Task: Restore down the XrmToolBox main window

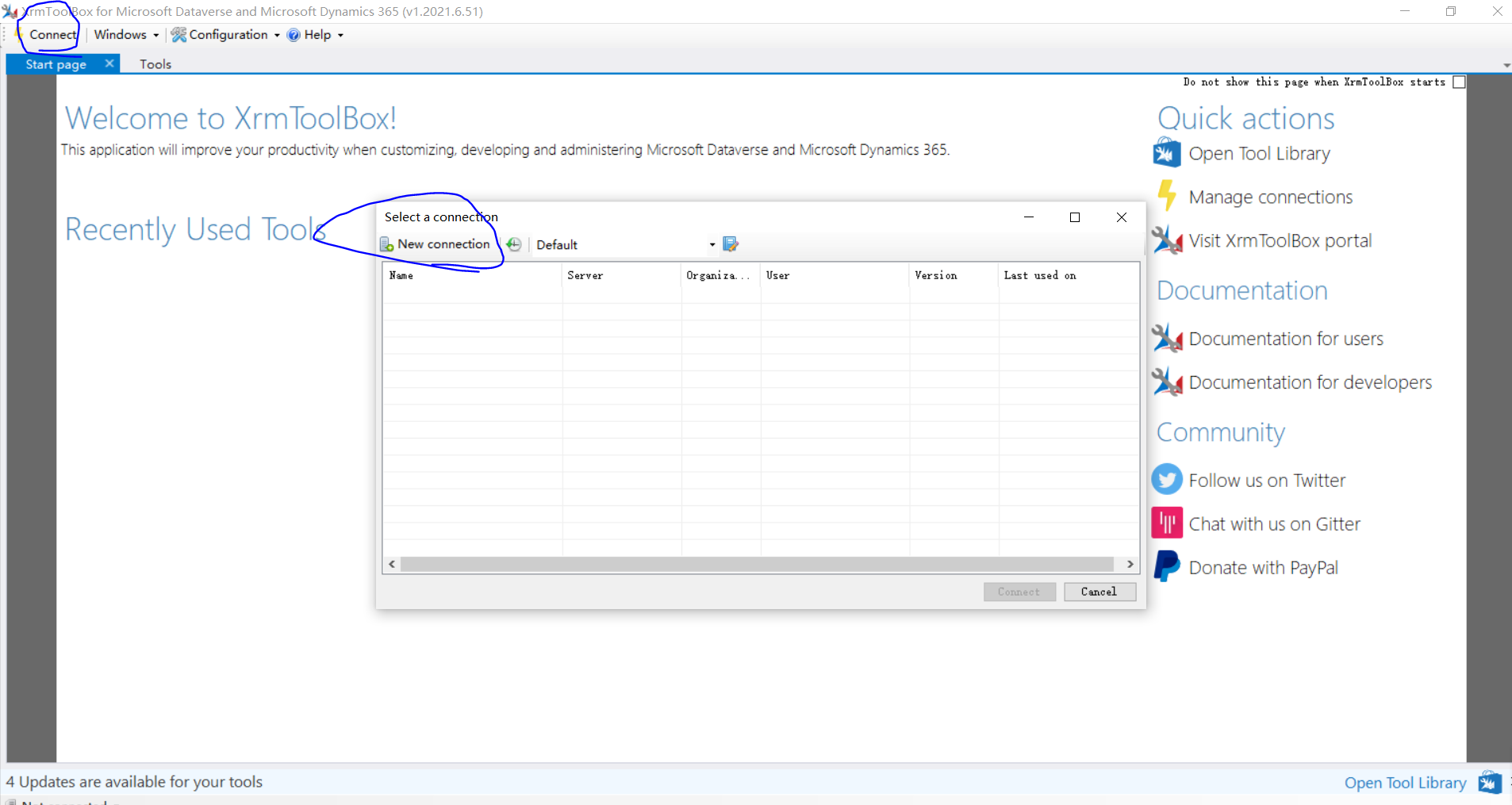Action: click(x=1451, y=11)
